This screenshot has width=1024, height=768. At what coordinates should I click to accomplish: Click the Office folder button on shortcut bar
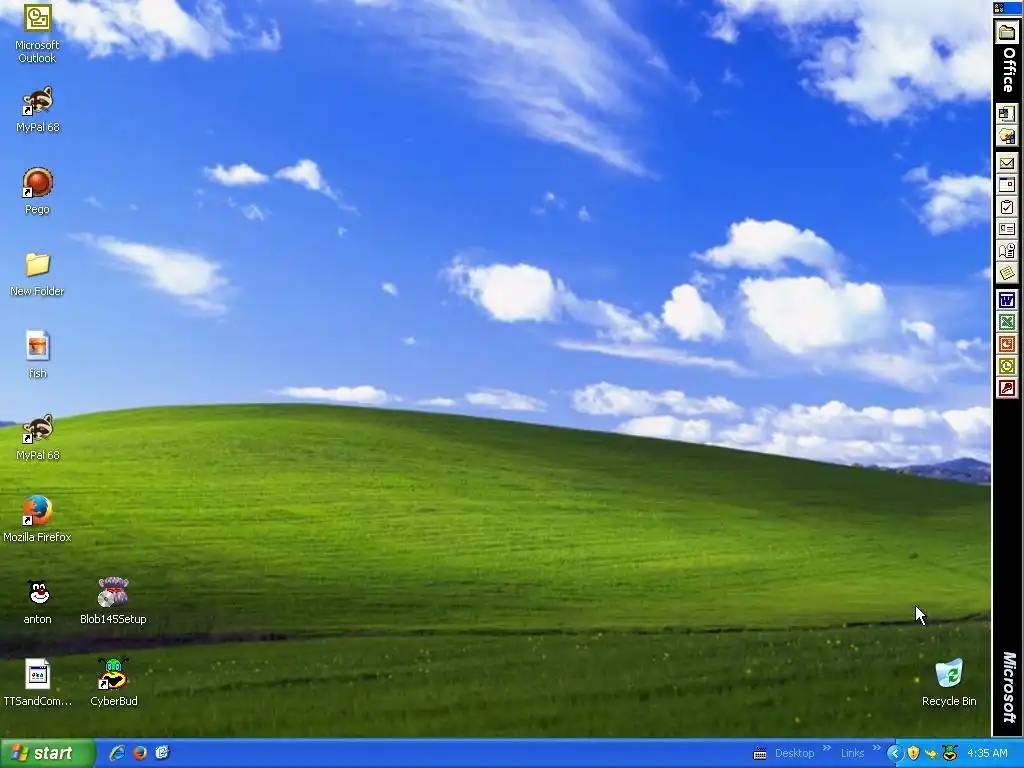click(x=1007, y=32)
